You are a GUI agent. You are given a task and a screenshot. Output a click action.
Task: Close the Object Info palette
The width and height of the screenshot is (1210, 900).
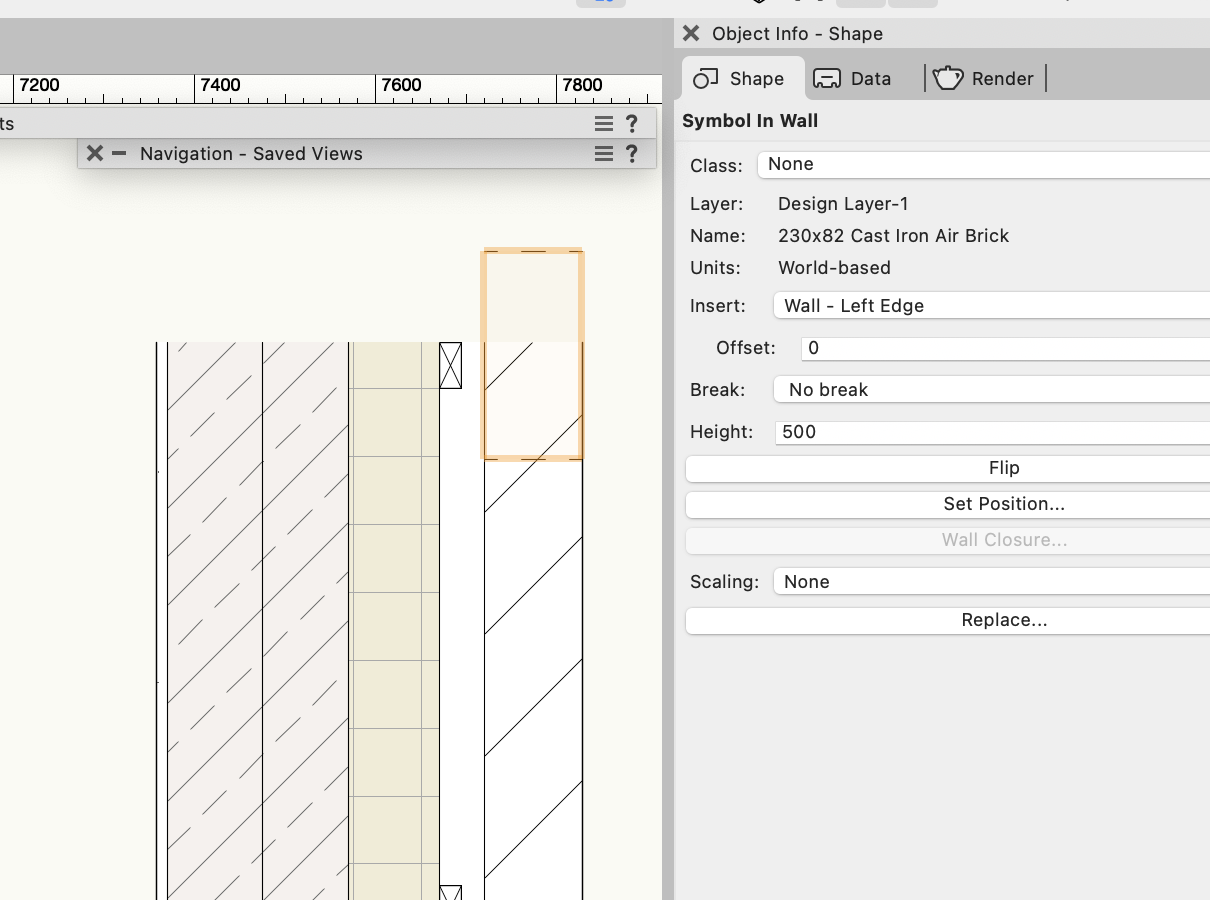[x=691, y=34]
